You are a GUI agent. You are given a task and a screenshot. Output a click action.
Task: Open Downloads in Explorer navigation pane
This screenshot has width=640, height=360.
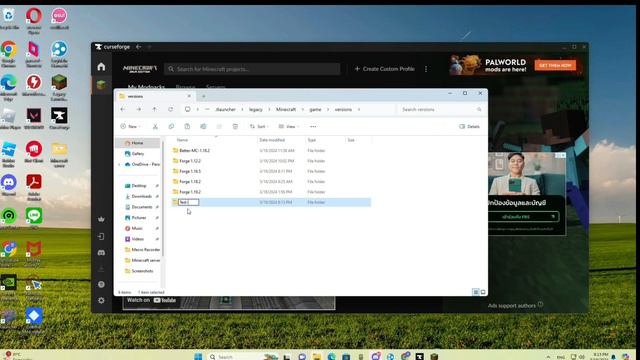click(141, 196)
